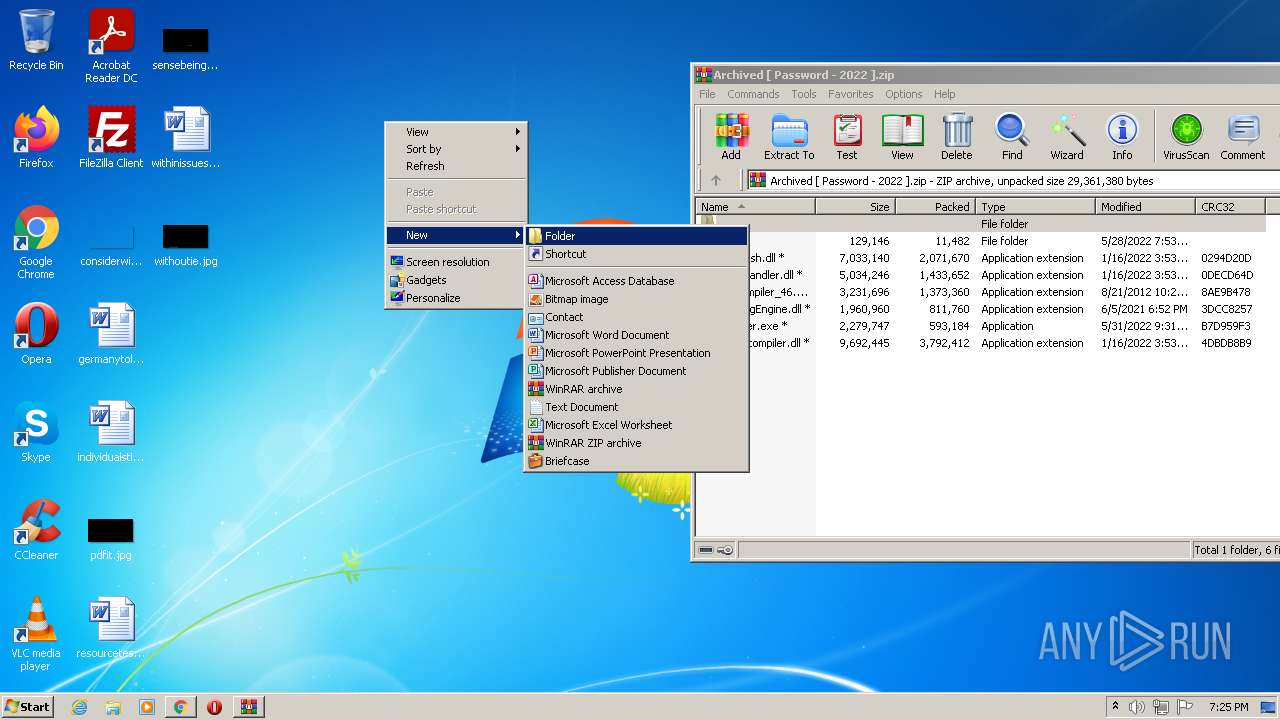The image size is (1280, 720).
Task: Choose Gadgets from context menu
Action: (456, 280)
